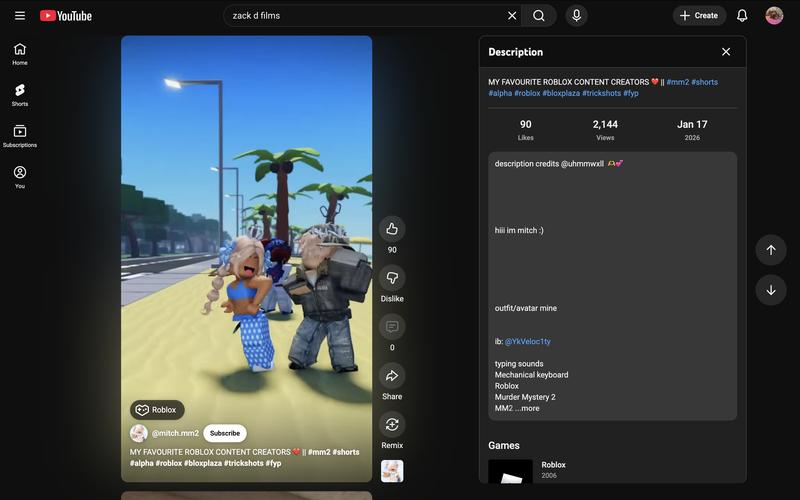Click the YouTube logo
This screenshot has height=500, width=800.
pos(66,16)
